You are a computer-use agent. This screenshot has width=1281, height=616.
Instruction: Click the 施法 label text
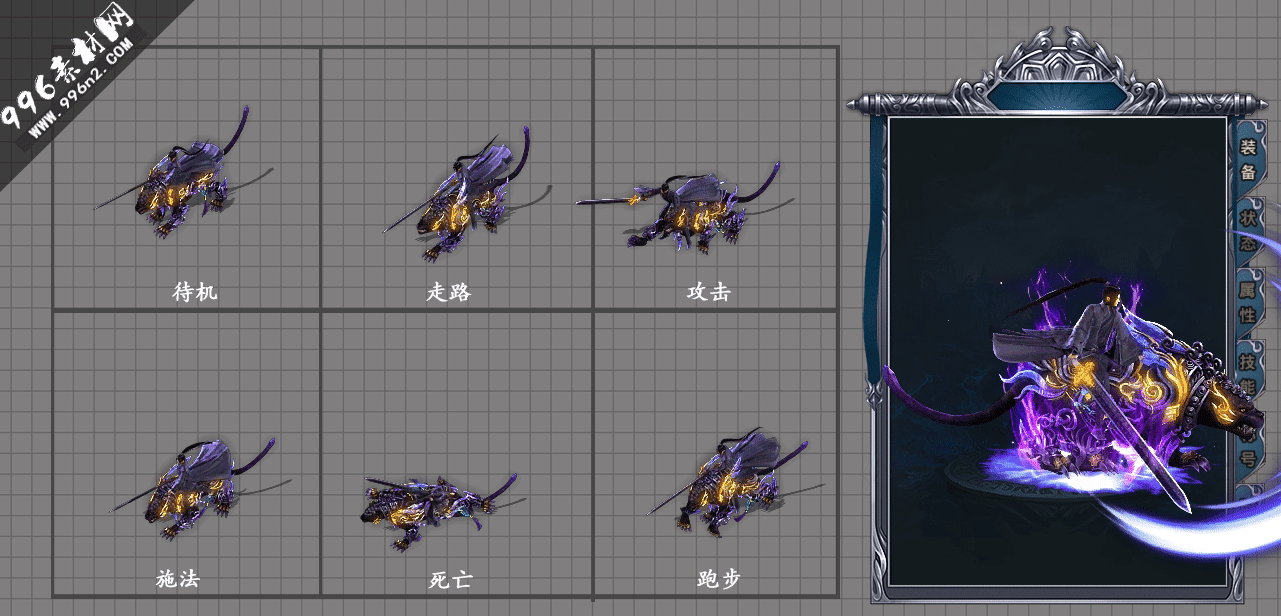point(178,578)
